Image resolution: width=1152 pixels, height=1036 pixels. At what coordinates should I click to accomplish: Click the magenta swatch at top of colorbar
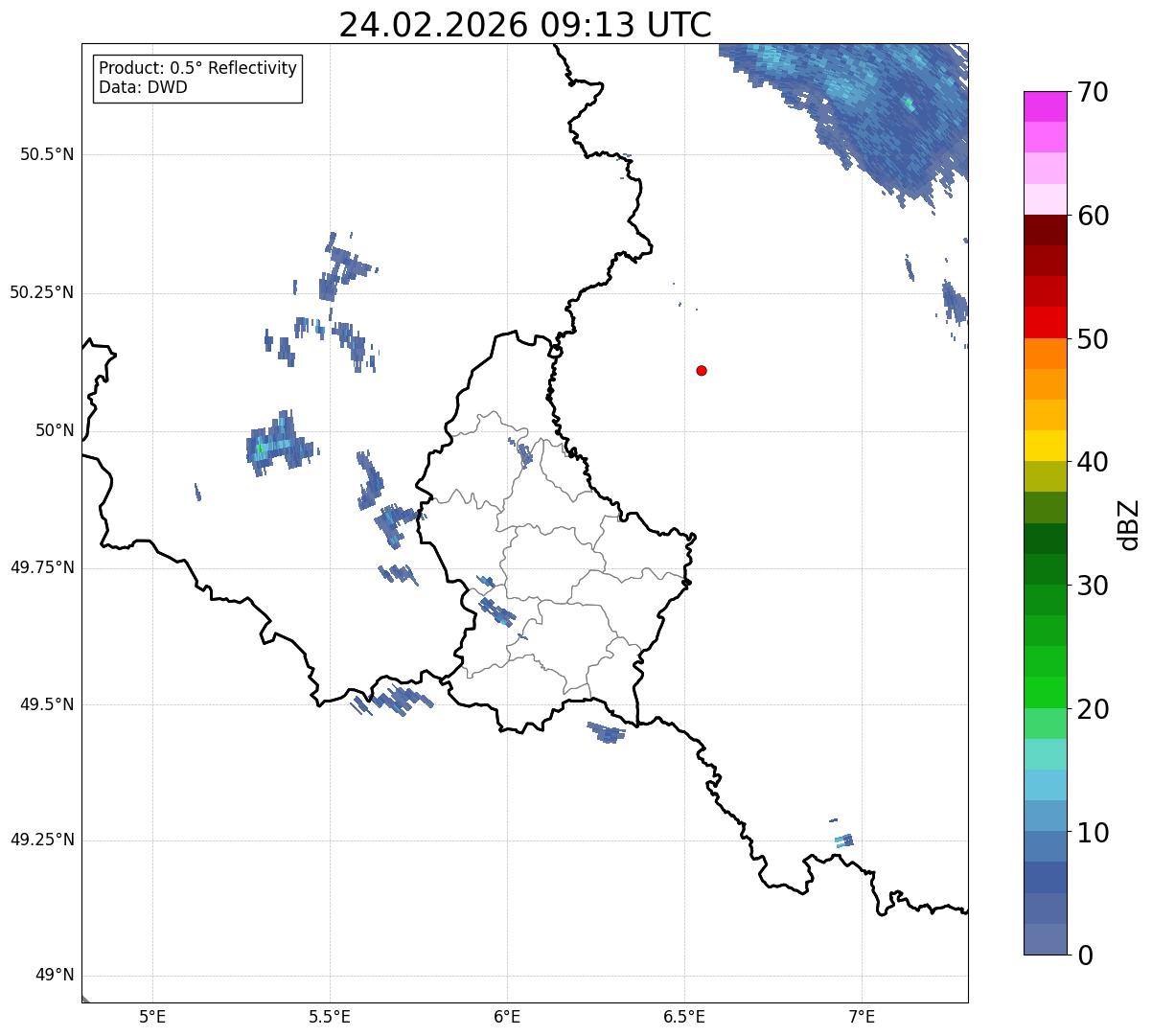tap(1046, 106)
